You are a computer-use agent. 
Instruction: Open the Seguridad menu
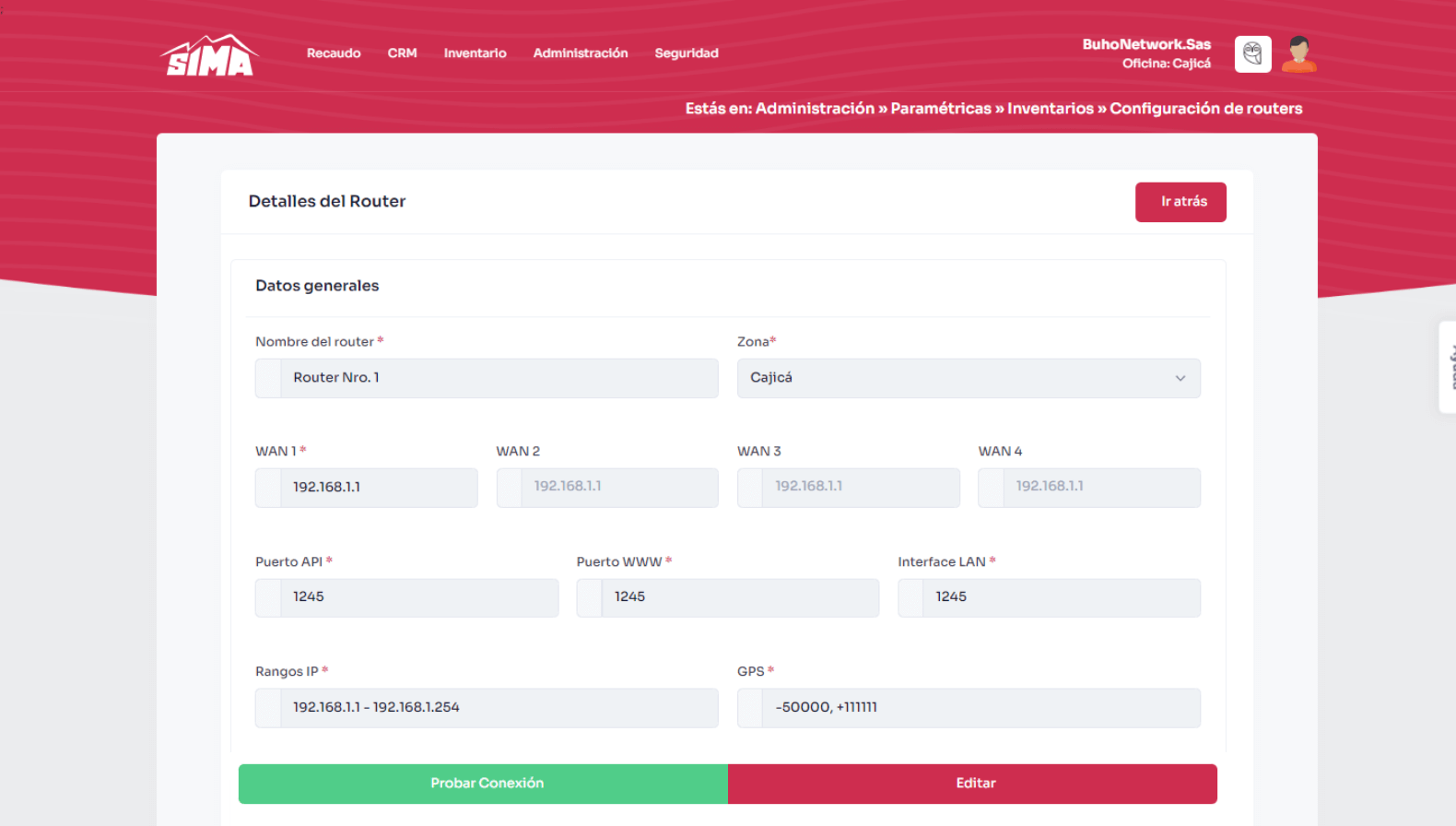pyautogui.click(x=686, y=53)
